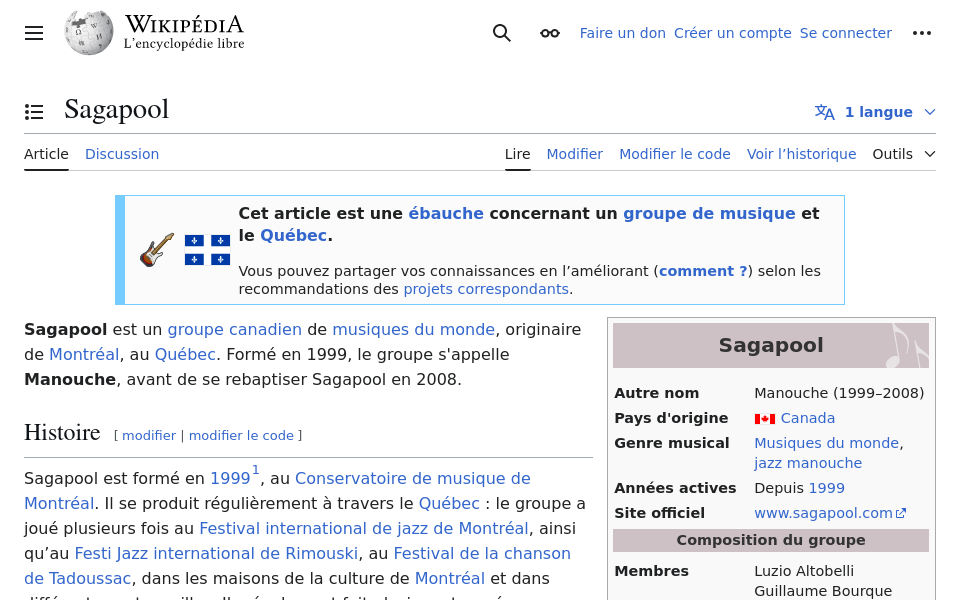Collapse the table of contents sidebar

point(34,111)
